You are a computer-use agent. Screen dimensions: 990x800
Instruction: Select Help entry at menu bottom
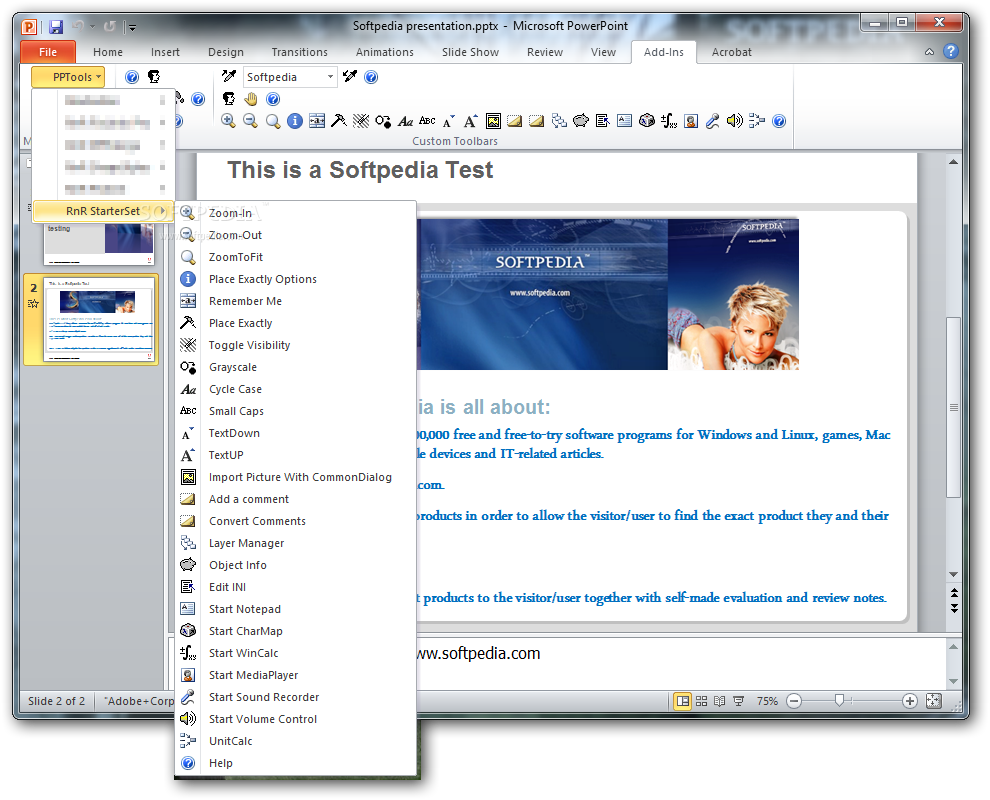(295, 763)
